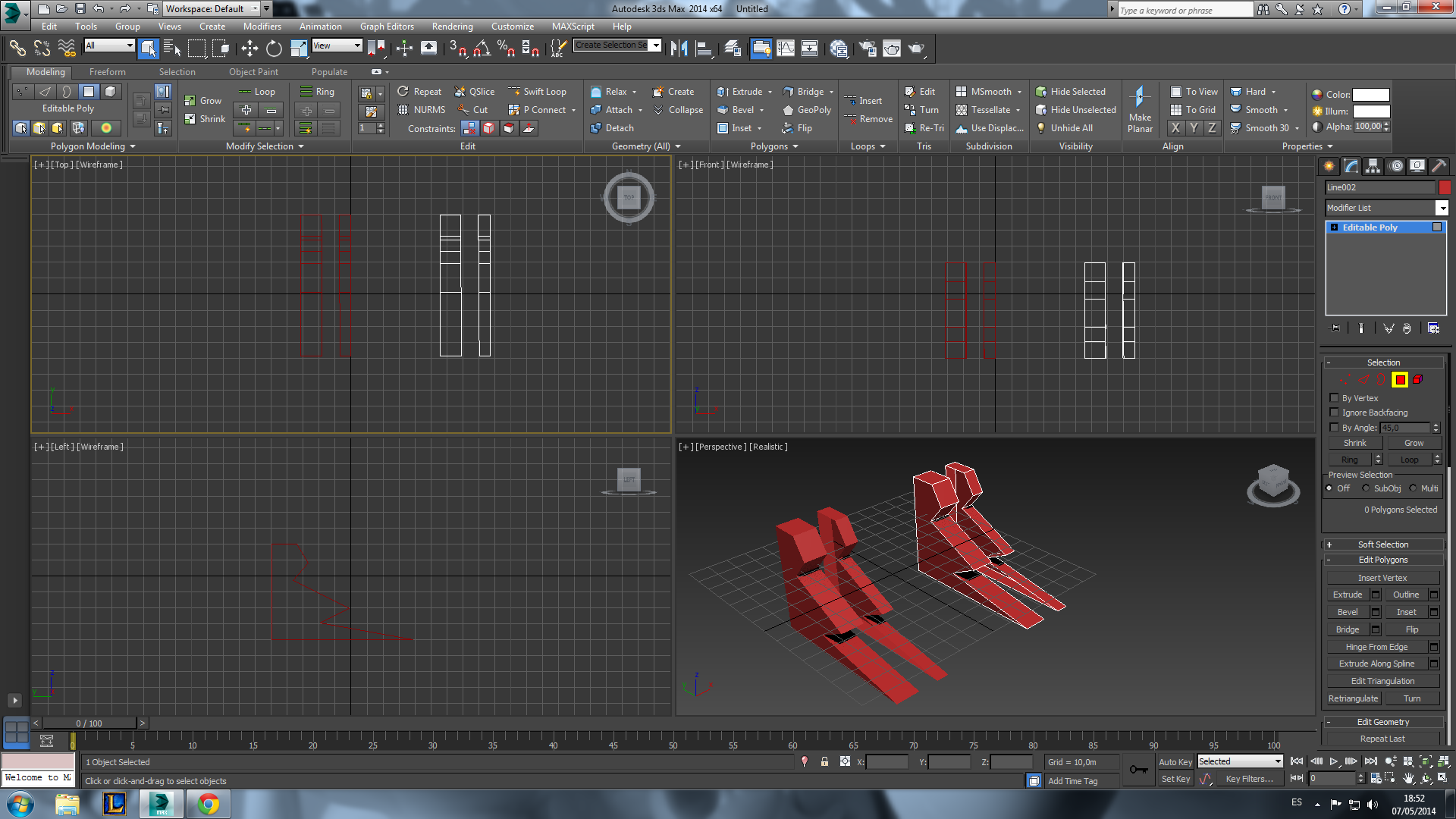Switch to the Hierarchy command panel tab
The width and height of the screenshot is (1456, 819).
[x=1373, y=166]
